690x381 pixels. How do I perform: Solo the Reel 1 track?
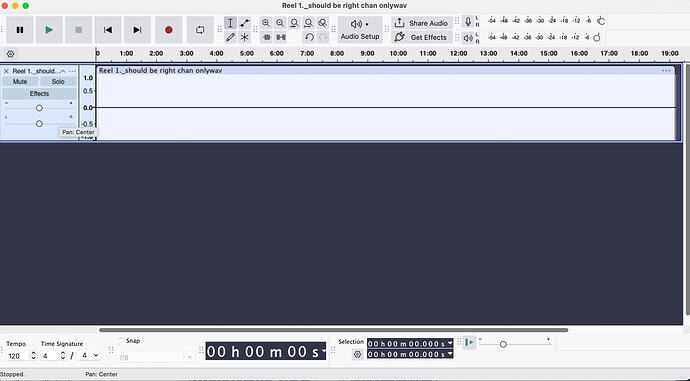click(x=58, y=81)
